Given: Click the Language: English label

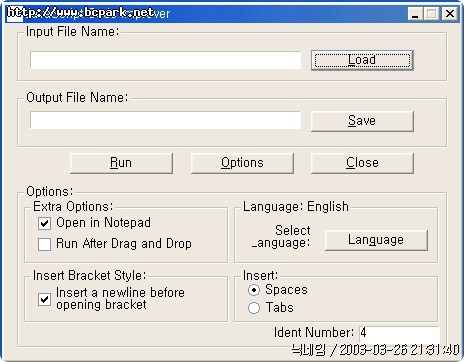Looking at the screenshot, I should (x=296, y=207).
